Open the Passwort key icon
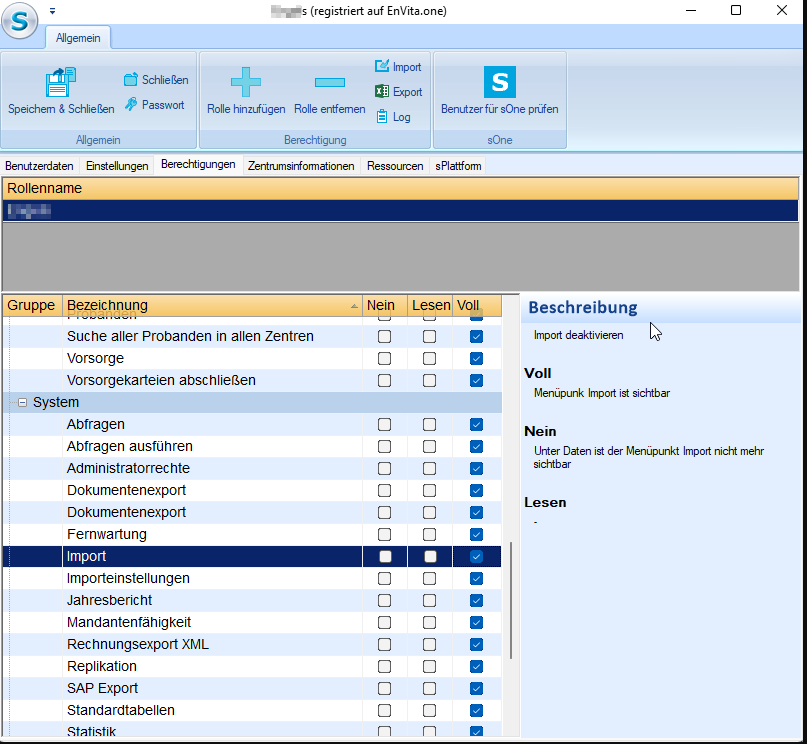807x744 pixels. tap(131, 105)
